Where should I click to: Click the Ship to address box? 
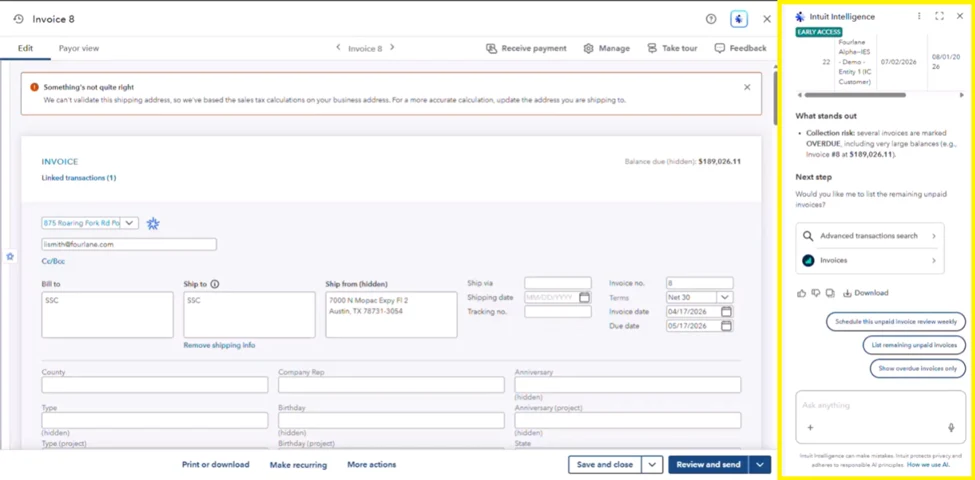coord(249,315)
